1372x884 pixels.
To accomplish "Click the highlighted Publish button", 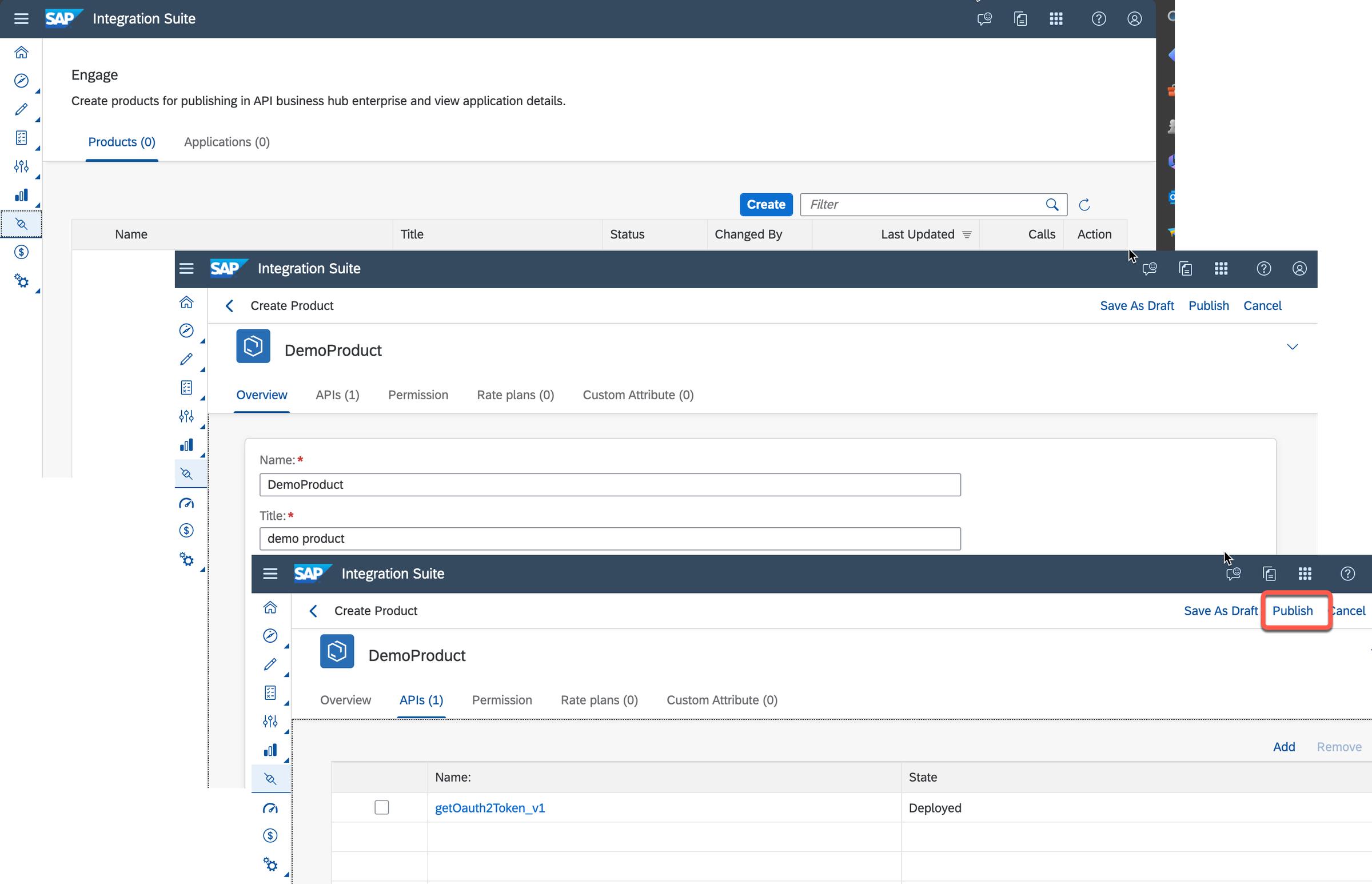I will point(1293,611).
